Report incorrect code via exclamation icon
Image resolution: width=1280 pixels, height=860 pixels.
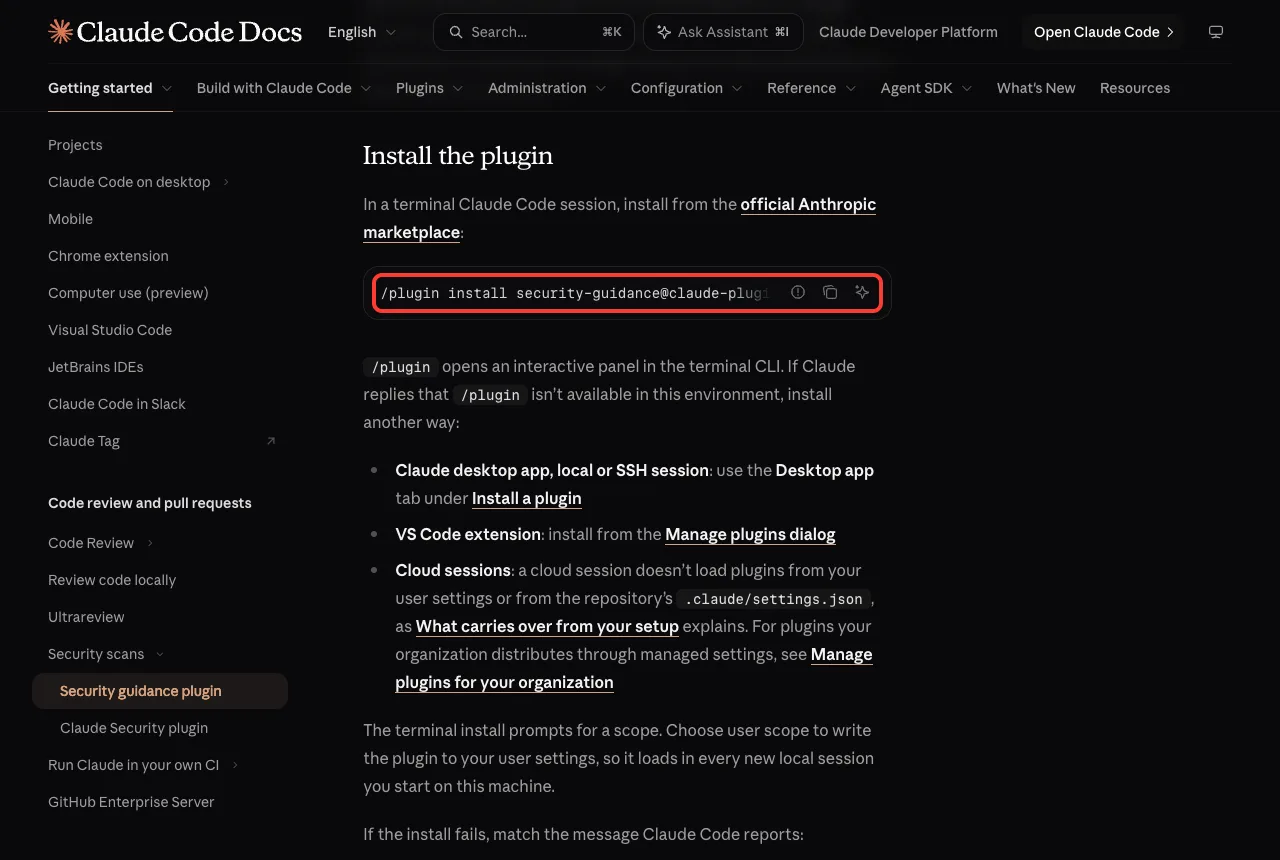(798, 293)
